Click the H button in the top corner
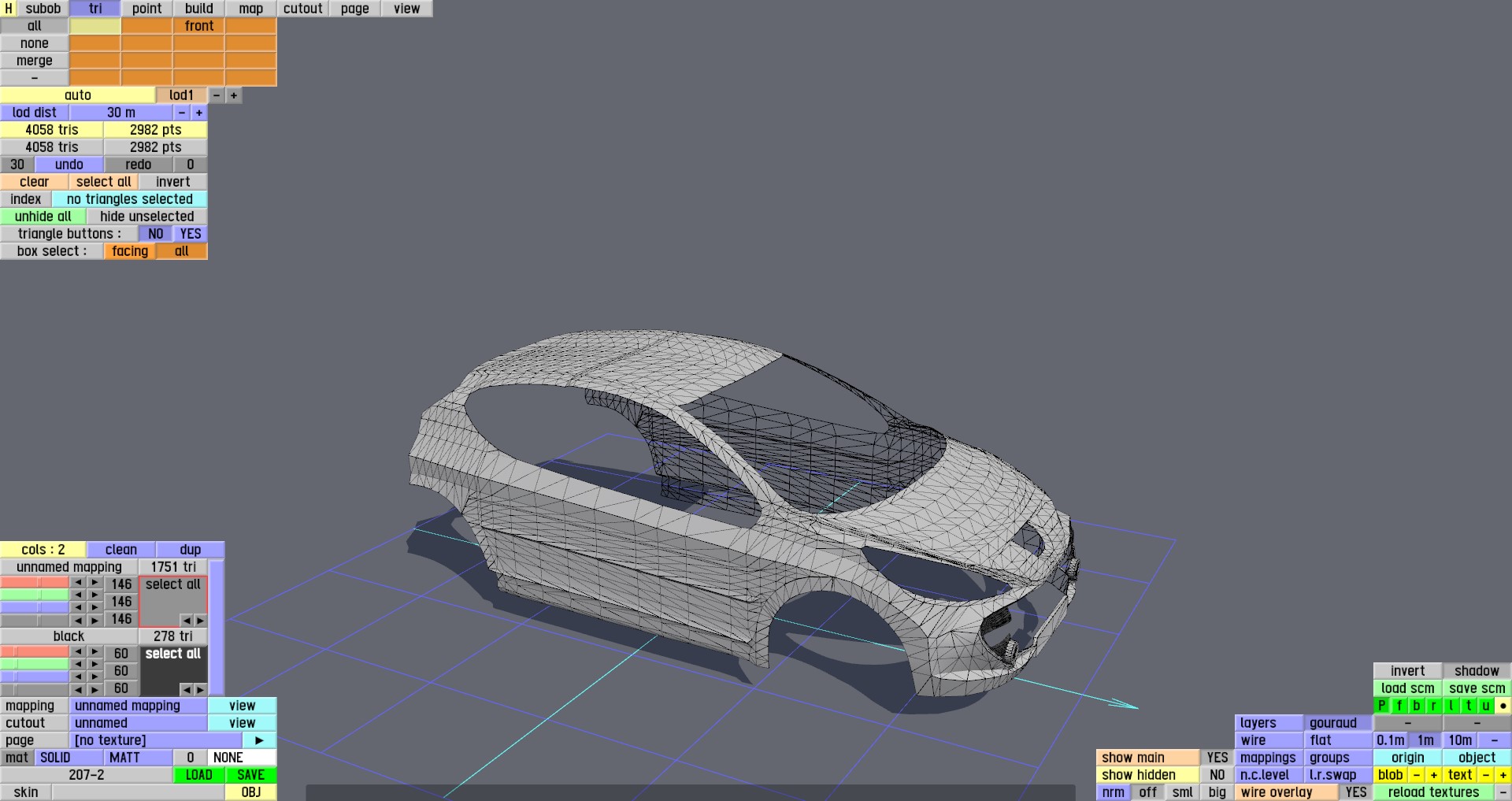This screenshot has height=801, width=1512. pyautogui.click(x=8, y=9)
